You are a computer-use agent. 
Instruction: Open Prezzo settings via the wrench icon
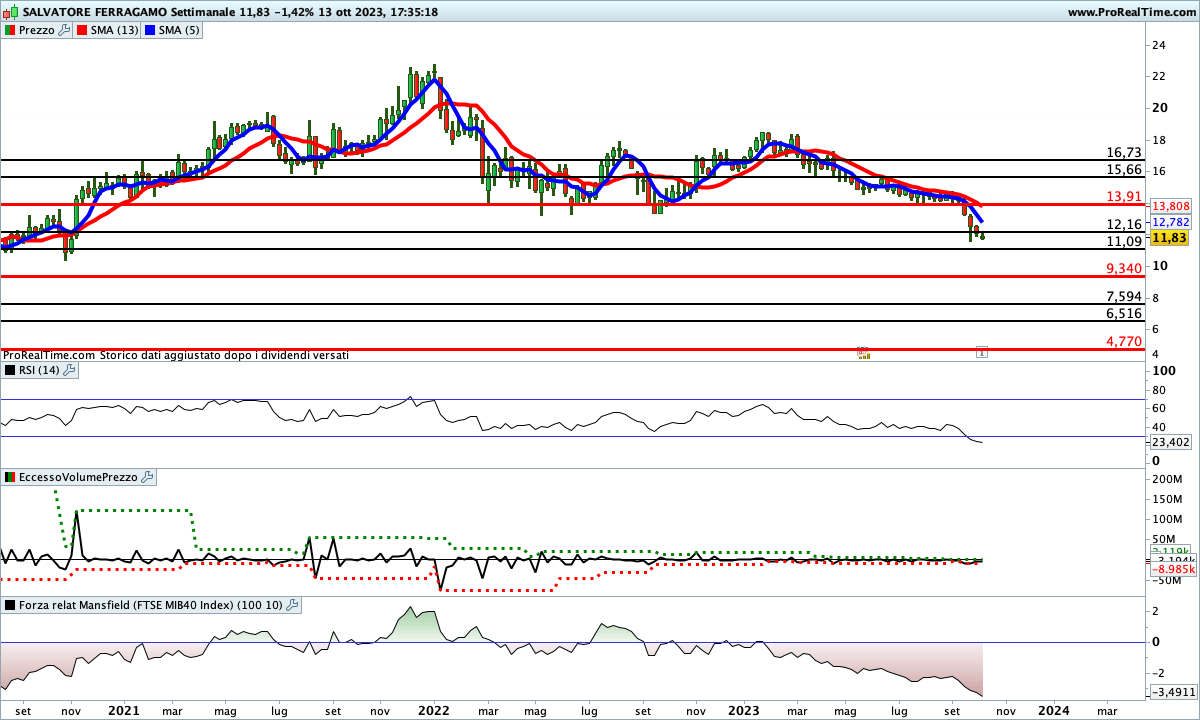click(x=65, y=30)
